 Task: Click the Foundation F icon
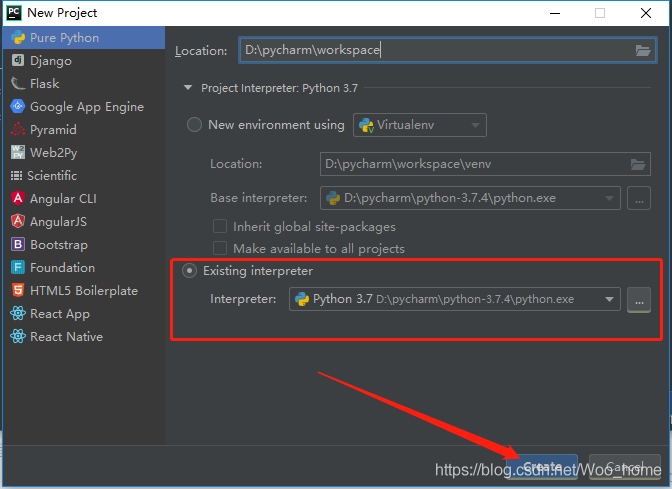click(x=18, y=267)
